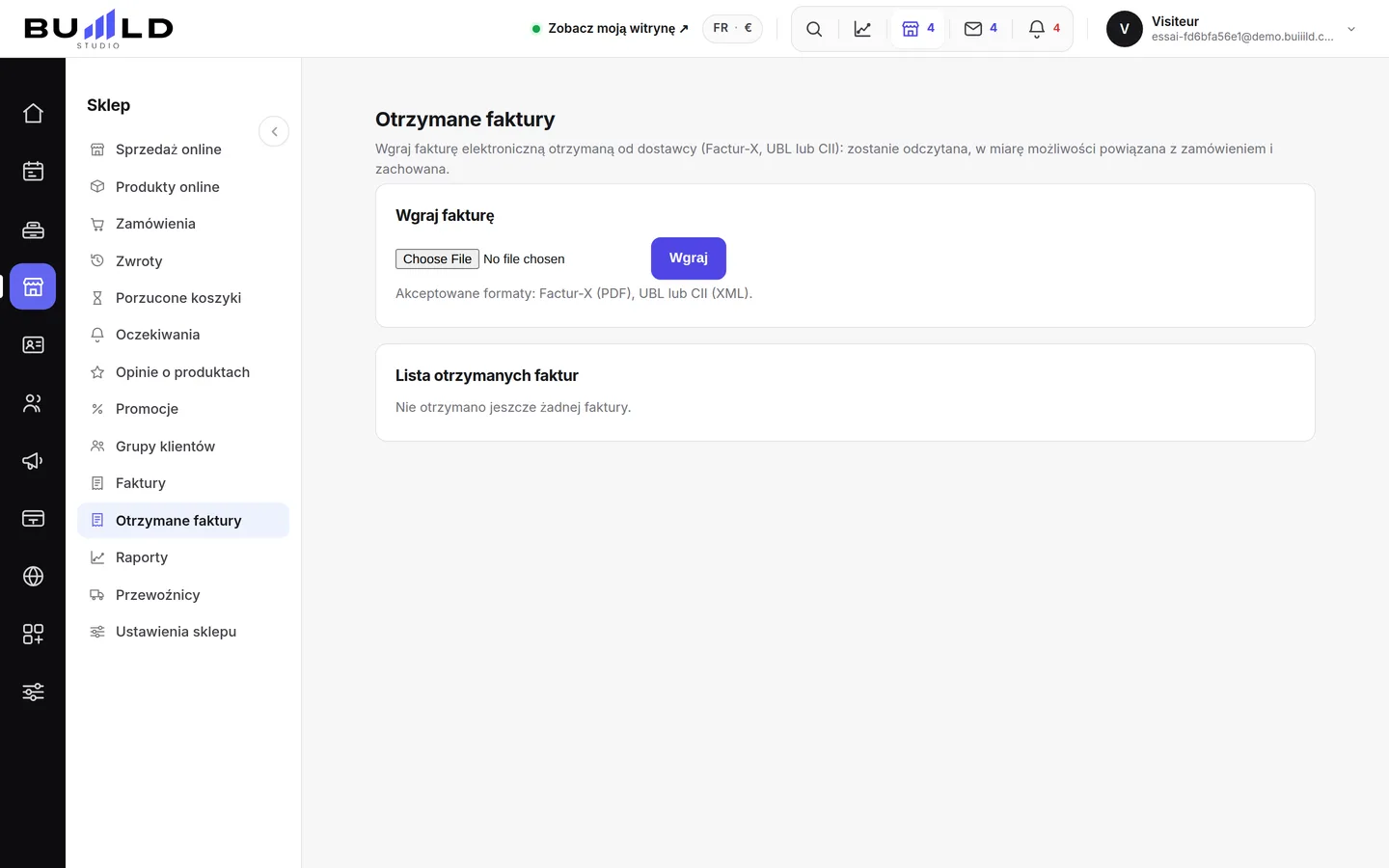Click the Wgraj upload button
The height and width of the screenshot is (868, 1389).
click(x=689, y=258)
